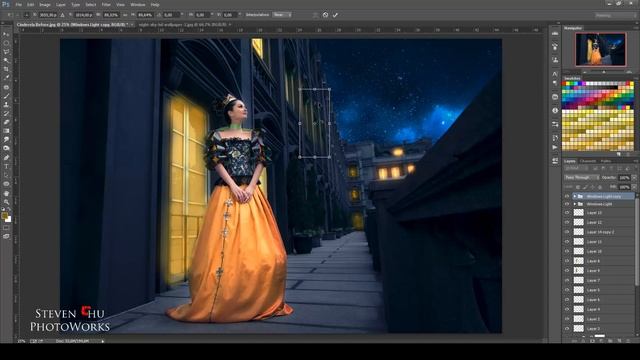Click the Opacity value field

tap(624, 178)
